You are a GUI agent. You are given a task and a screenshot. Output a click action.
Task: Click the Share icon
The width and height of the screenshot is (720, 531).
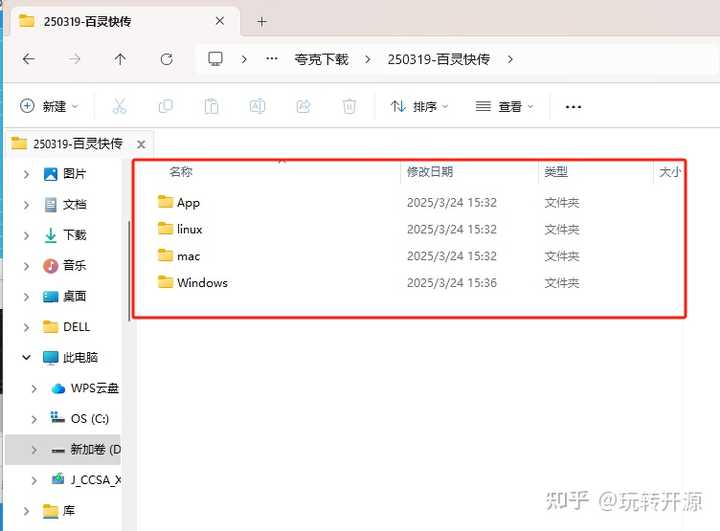[x=304, y=107]
